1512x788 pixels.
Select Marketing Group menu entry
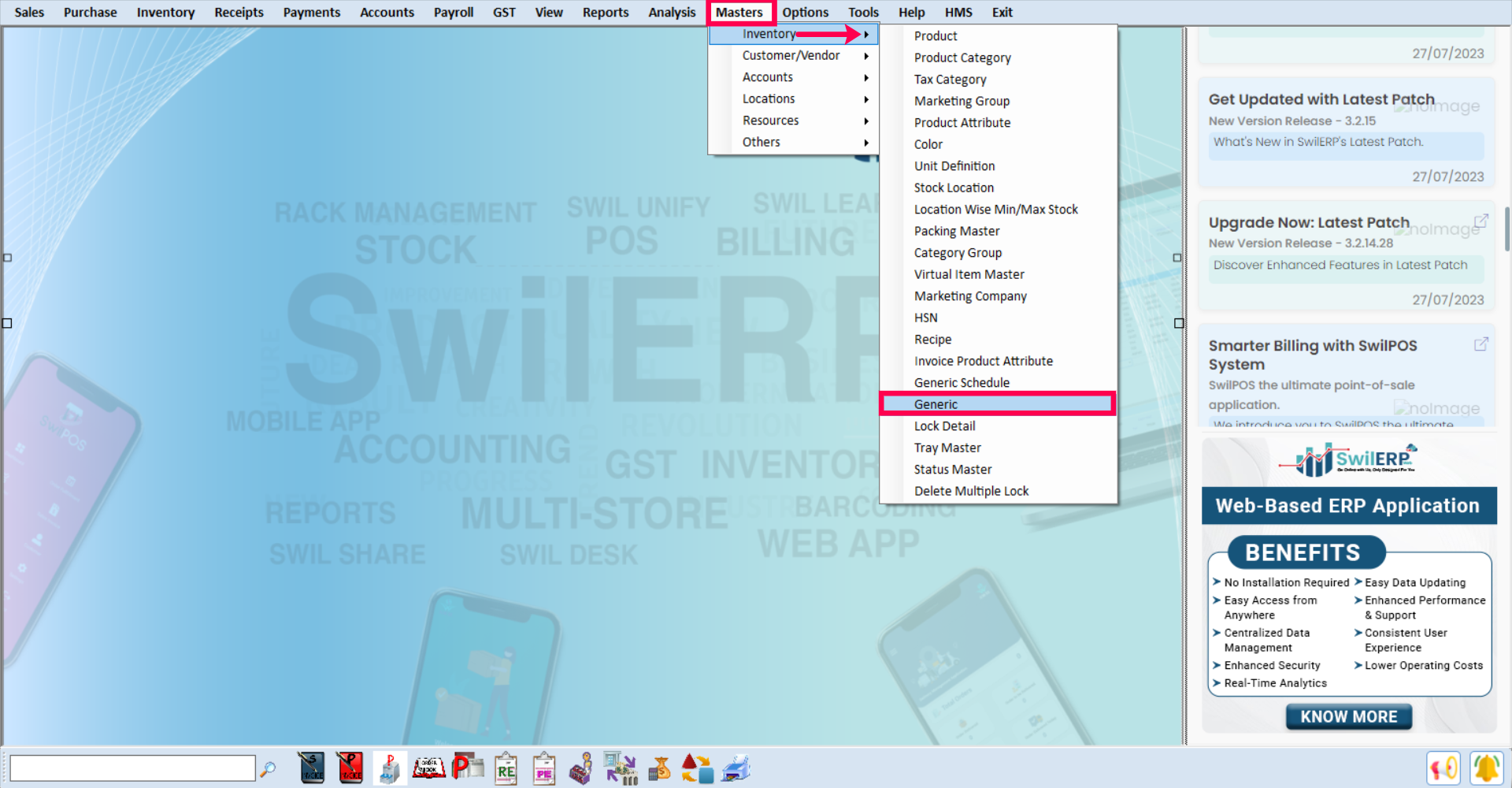(x=999, y=101)
